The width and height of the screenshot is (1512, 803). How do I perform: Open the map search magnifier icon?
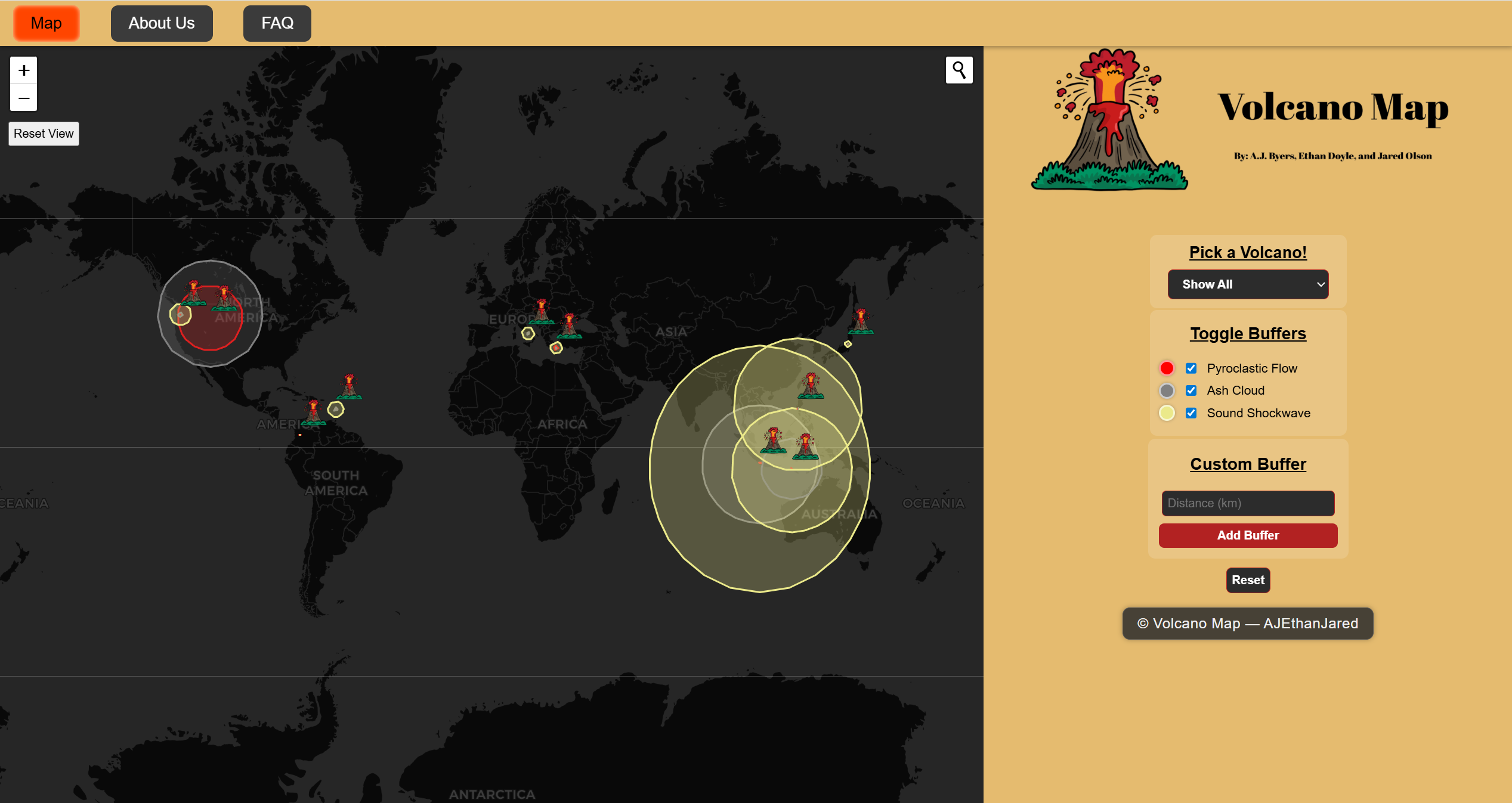pos(958,70)
